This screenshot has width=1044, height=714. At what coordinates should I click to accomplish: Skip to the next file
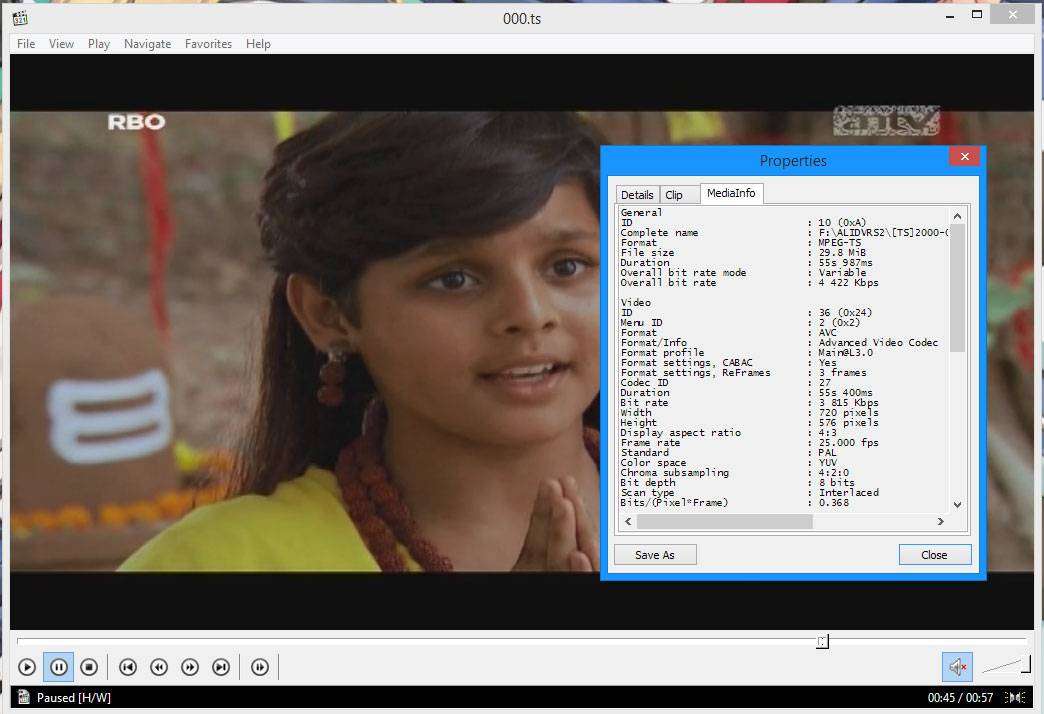coord(220,667)
